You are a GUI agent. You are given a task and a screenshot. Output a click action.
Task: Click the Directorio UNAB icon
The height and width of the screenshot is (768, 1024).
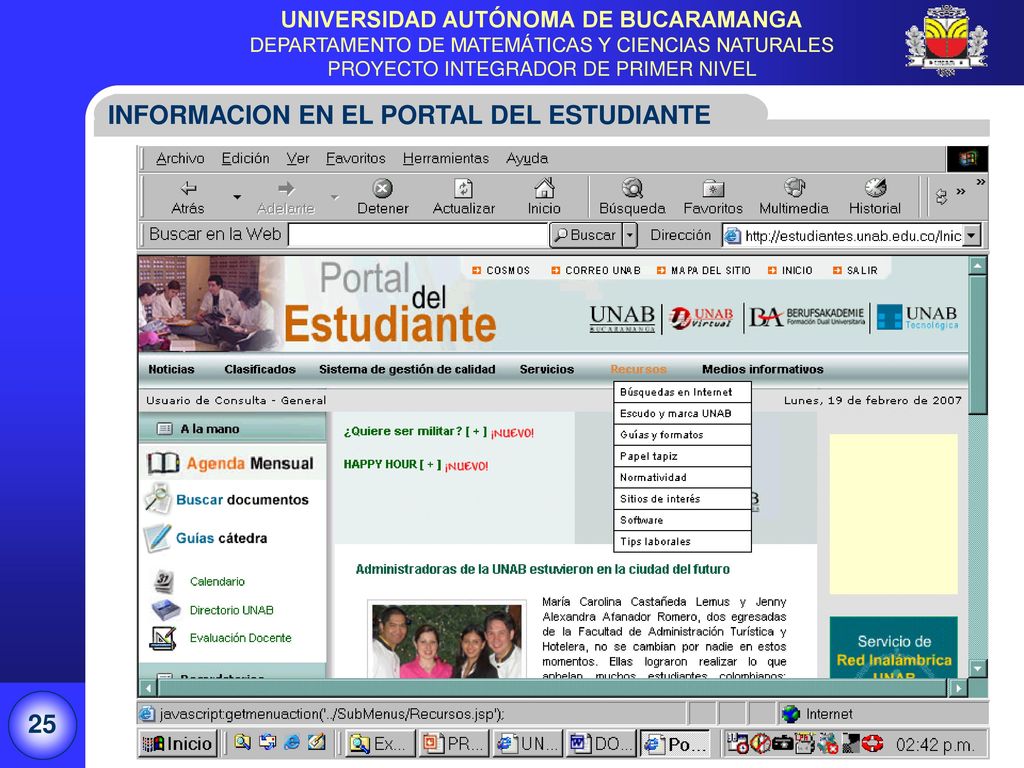pyautogui.click(x=166, y=610)
